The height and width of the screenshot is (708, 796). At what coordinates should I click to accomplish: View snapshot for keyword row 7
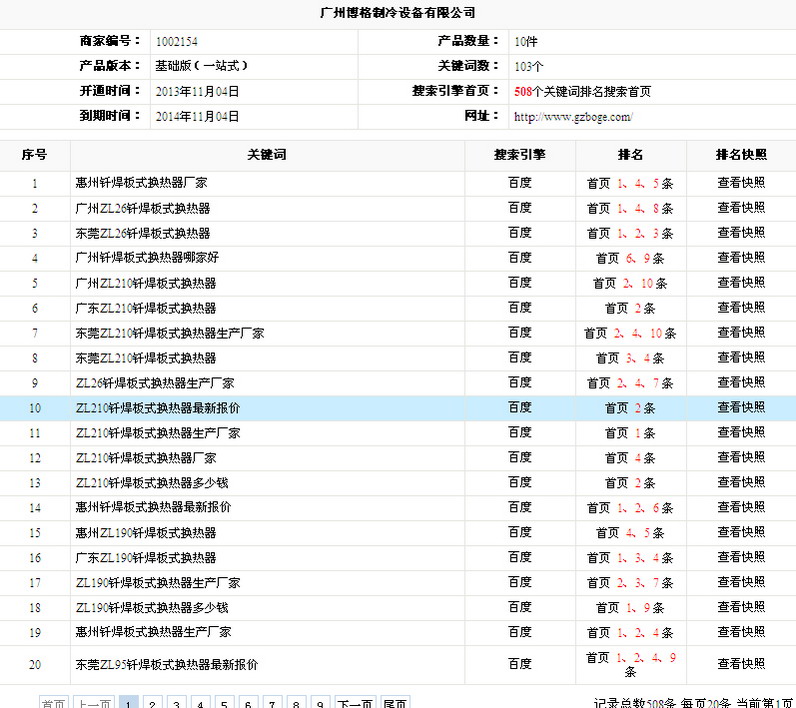click(741, 333)
